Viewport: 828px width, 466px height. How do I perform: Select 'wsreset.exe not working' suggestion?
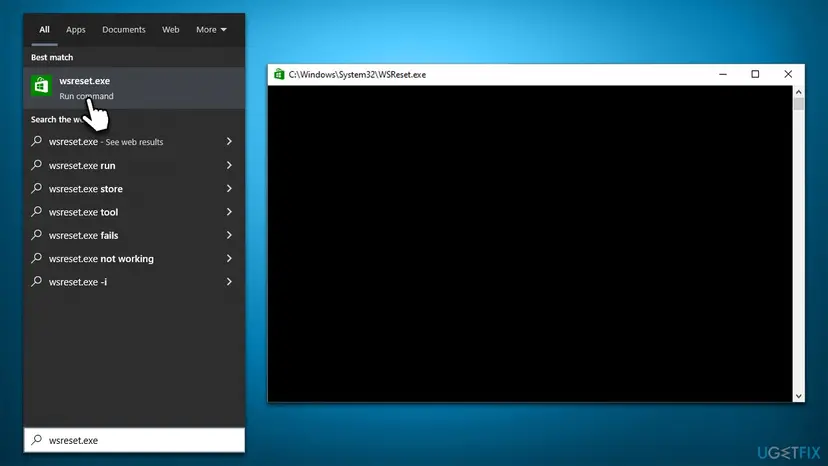(x=134, y=258)
